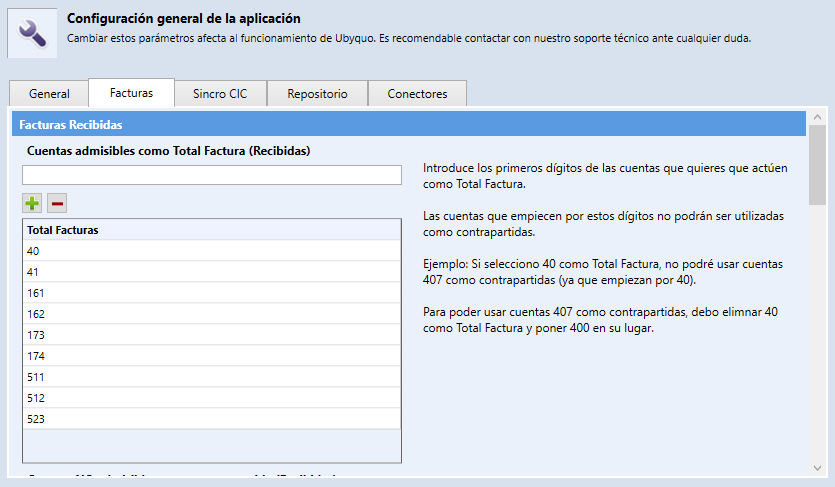This screenshot has height=487, width=835.
Task: Select the row with account 174
Action: [x=211, y=356]
